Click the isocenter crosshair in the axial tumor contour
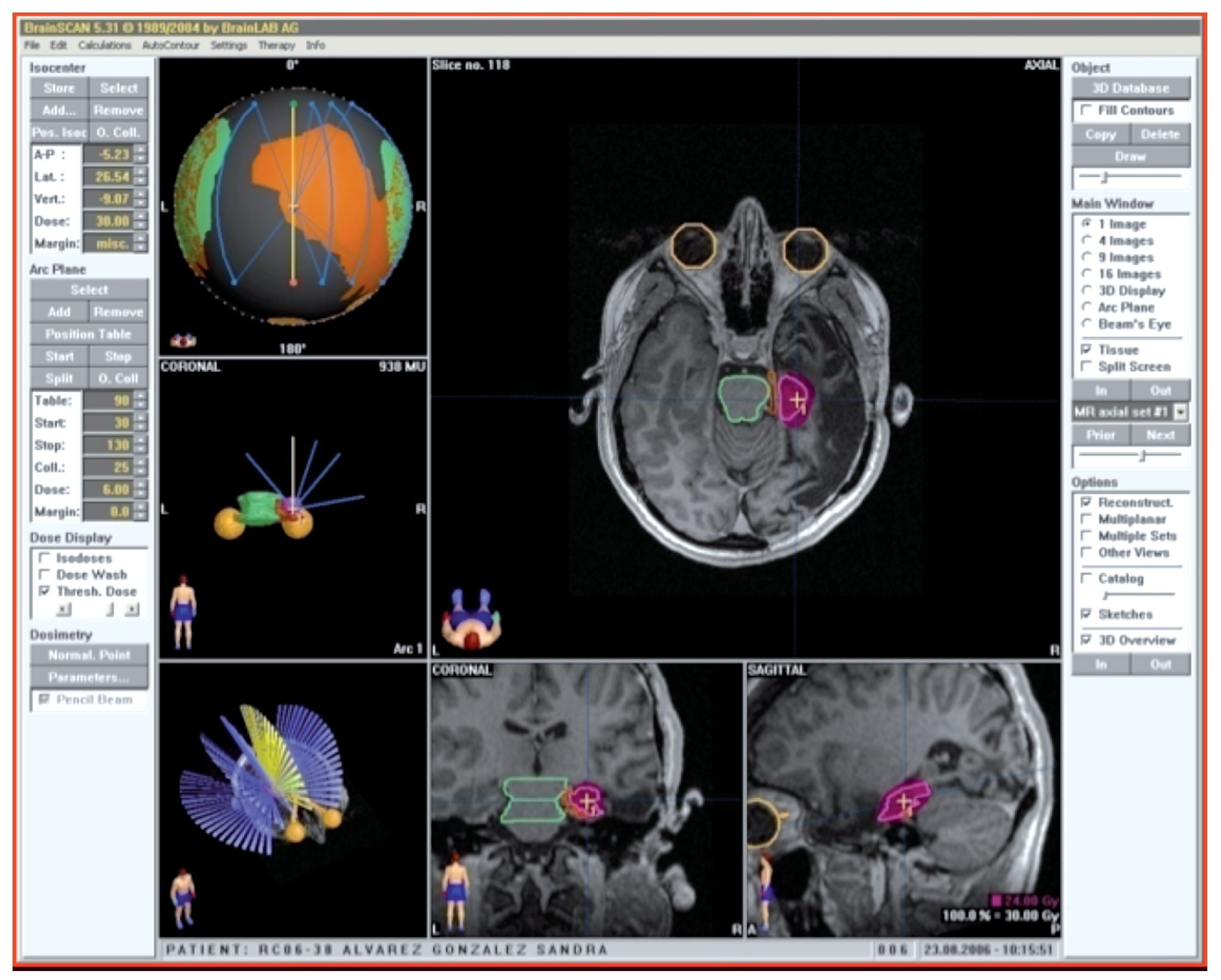The width and height of the screenshot is (1221, 980). [x=796, y=400]
